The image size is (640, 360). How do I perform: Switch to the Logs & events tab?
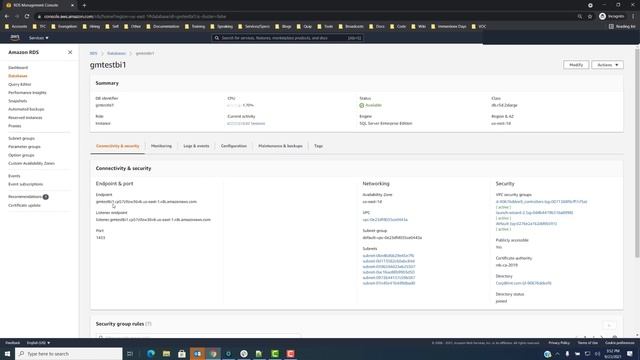pyautogui.click(x=196, y=146)
